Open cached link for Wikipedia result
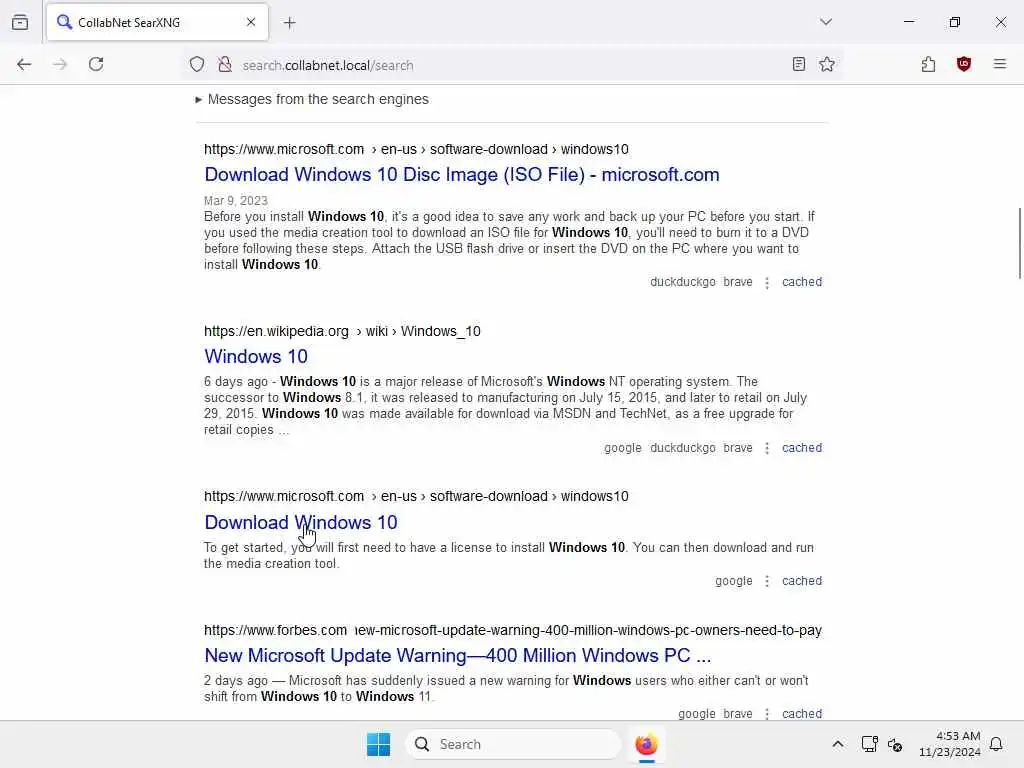Screen dimensions: 1024x768 [802, 448]
